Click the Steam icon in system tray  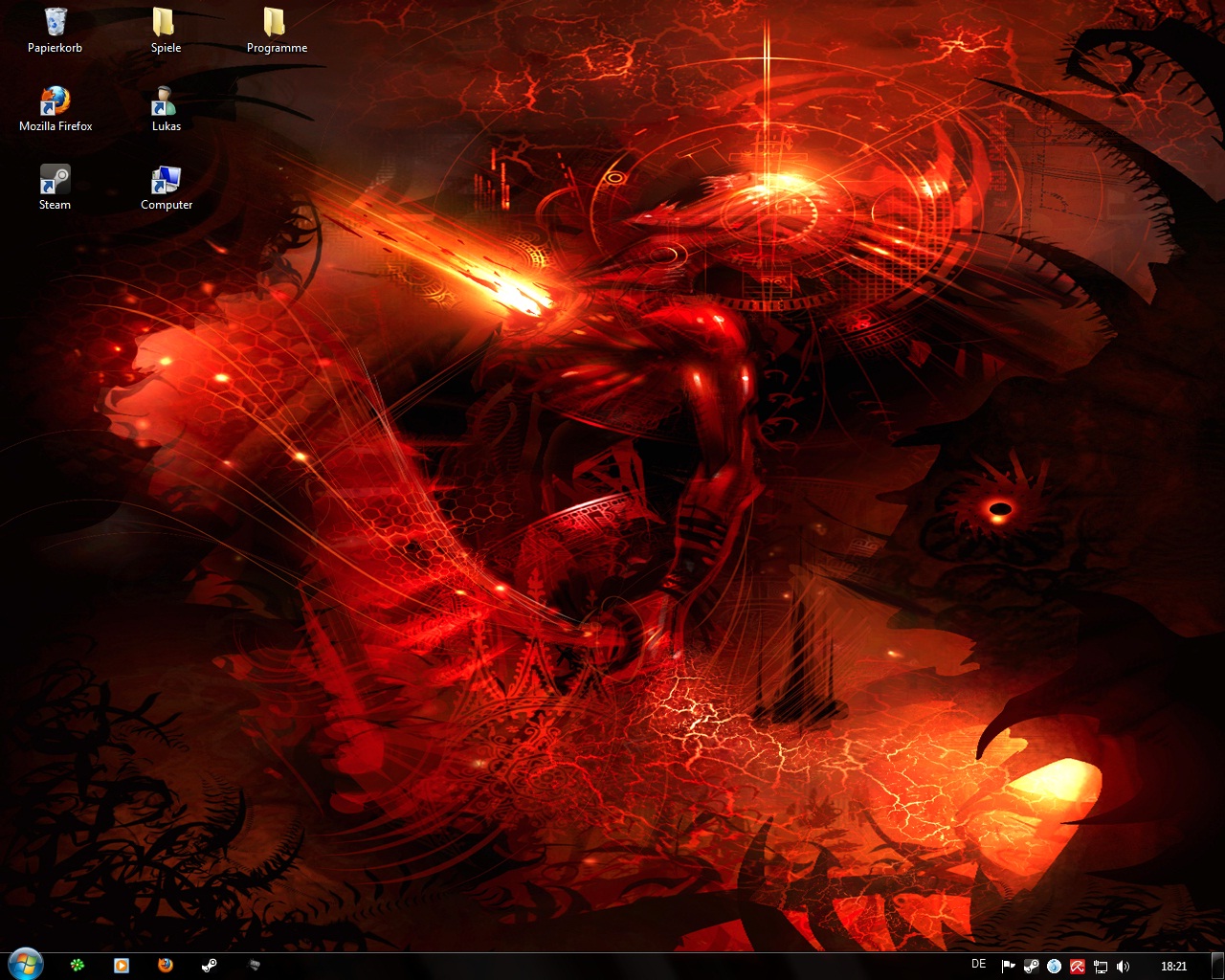tap(1031, 967)
